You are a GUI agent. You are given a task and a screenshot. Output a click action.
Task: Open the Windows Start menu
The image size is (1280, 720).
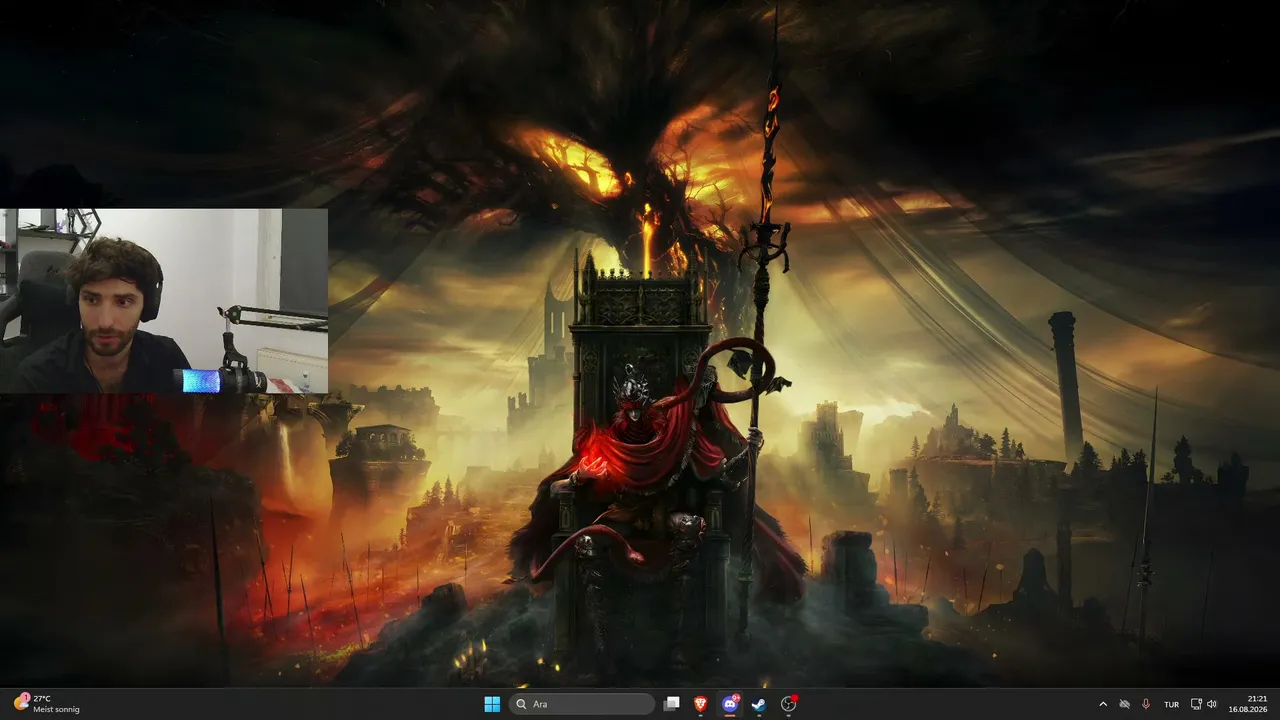click(x=492, y=704)
